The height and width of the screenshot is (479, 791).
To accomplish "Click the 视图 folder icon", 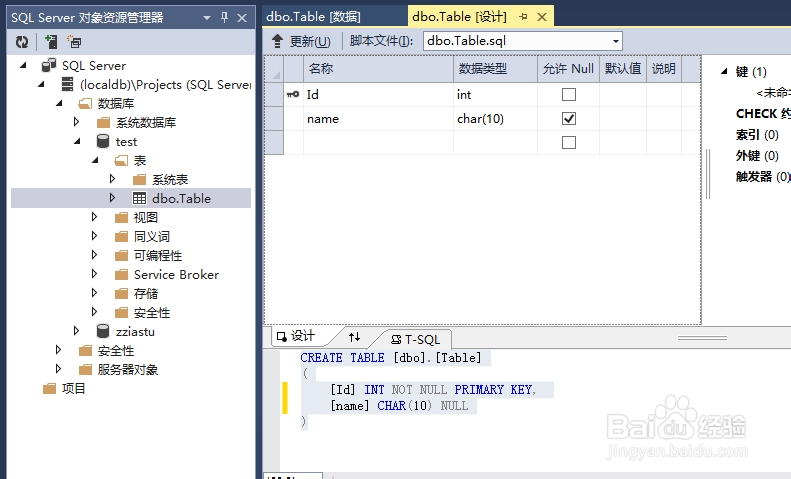I will click(122, 217).
